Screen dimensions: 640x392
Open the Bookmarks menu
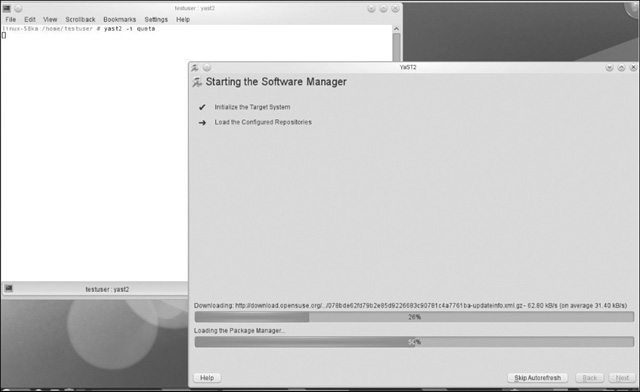[x=120, y=19]
